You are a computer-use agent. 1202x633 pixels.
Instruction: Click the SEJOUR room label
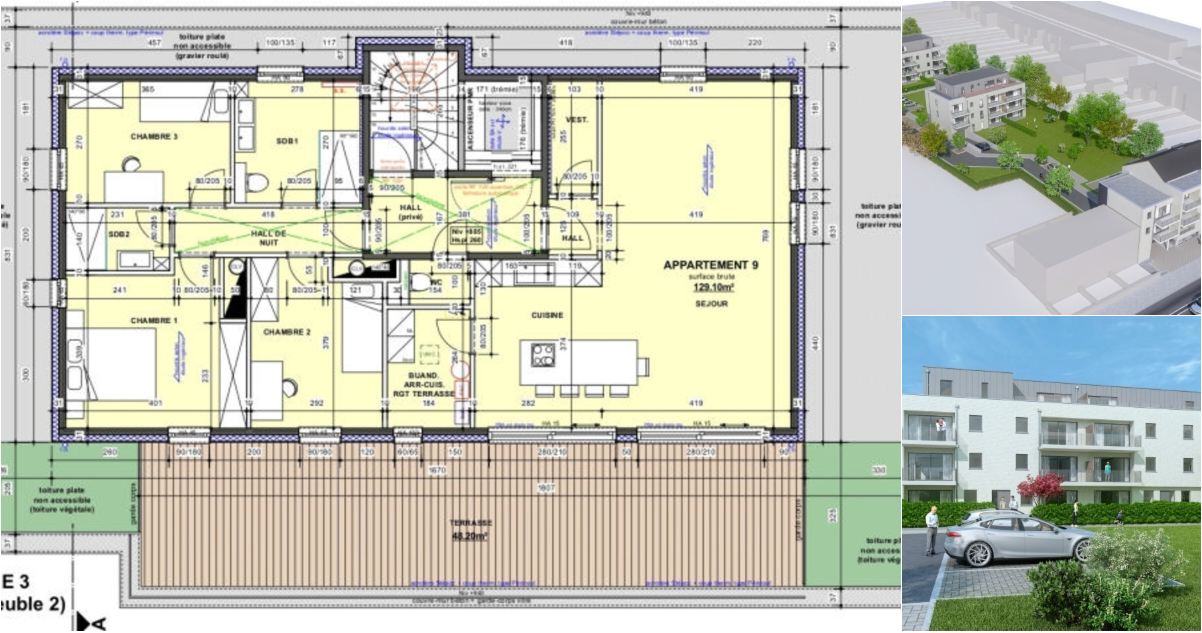click(710, 303)
